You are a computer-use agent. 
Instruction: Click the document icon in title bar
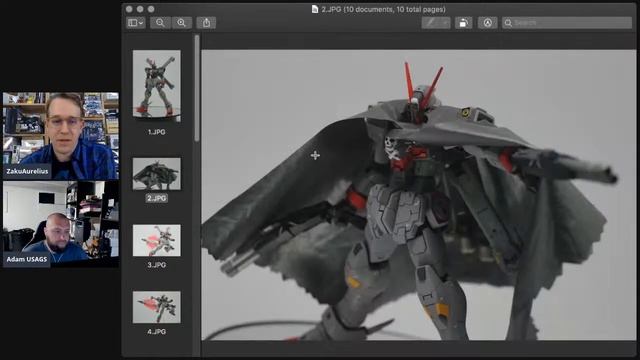tap(315, 9)
